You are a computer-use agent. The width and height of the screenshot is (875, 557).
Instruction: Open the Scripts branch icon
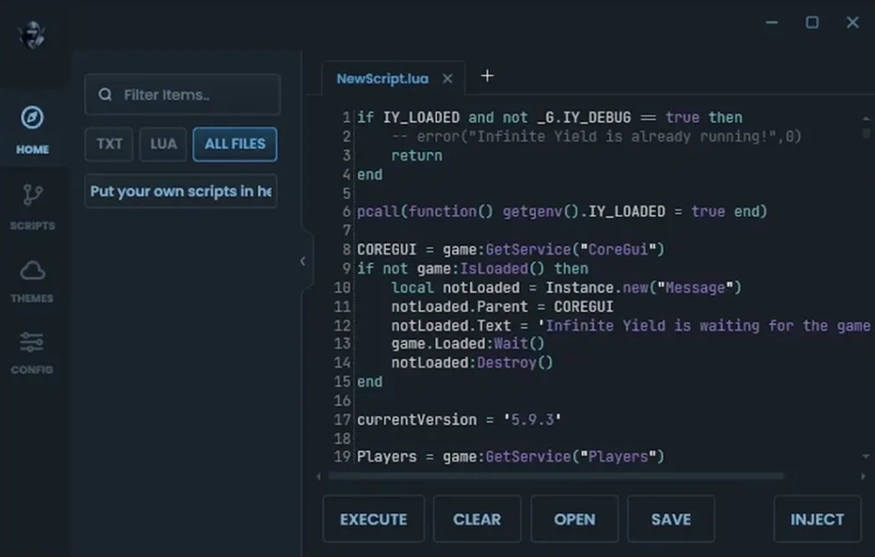pyautogui.click(x=32, y=195)
